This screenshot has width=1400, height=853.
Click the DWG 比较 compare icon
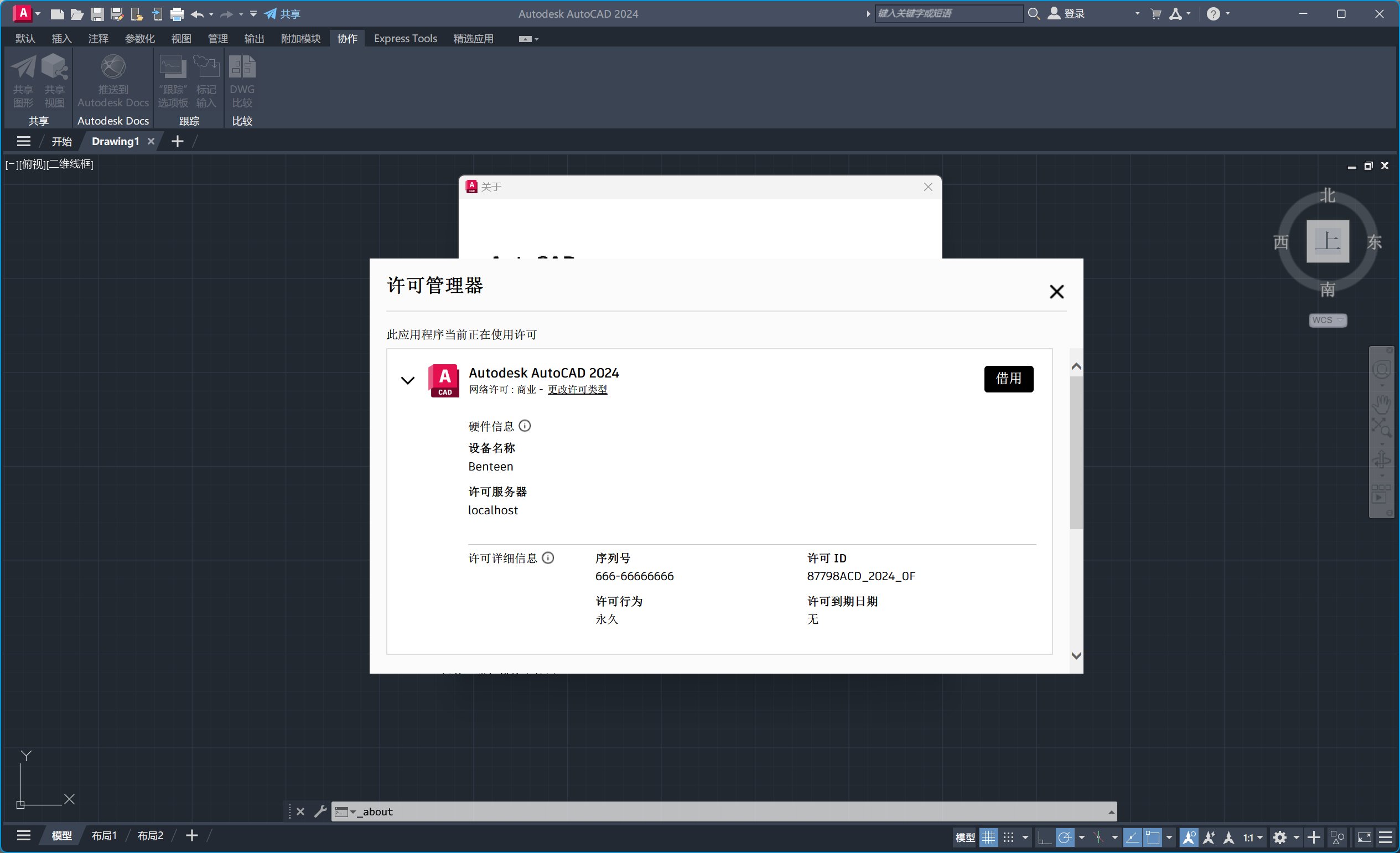coord(242,81)
